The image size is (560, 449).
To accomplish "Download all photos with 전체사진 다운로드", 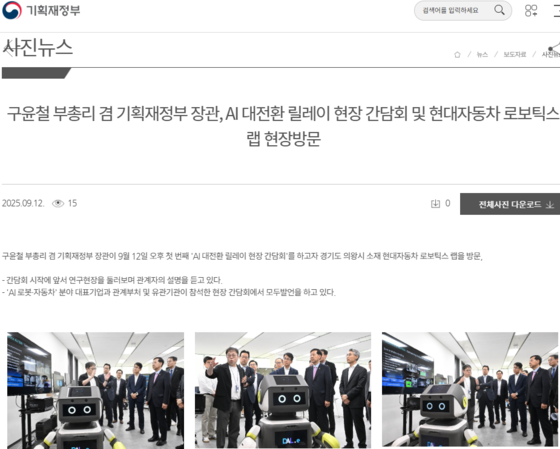I will pyautogui.click(x=510, y=204).
